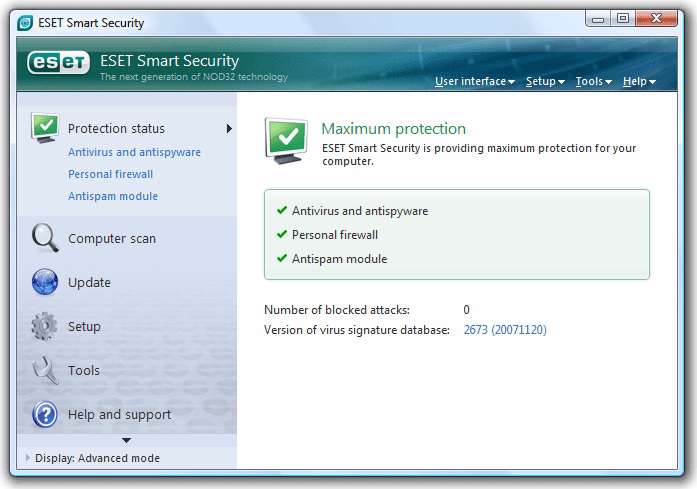
Task: Minimize the ESET Smart Security window
Action: point(598,19)
